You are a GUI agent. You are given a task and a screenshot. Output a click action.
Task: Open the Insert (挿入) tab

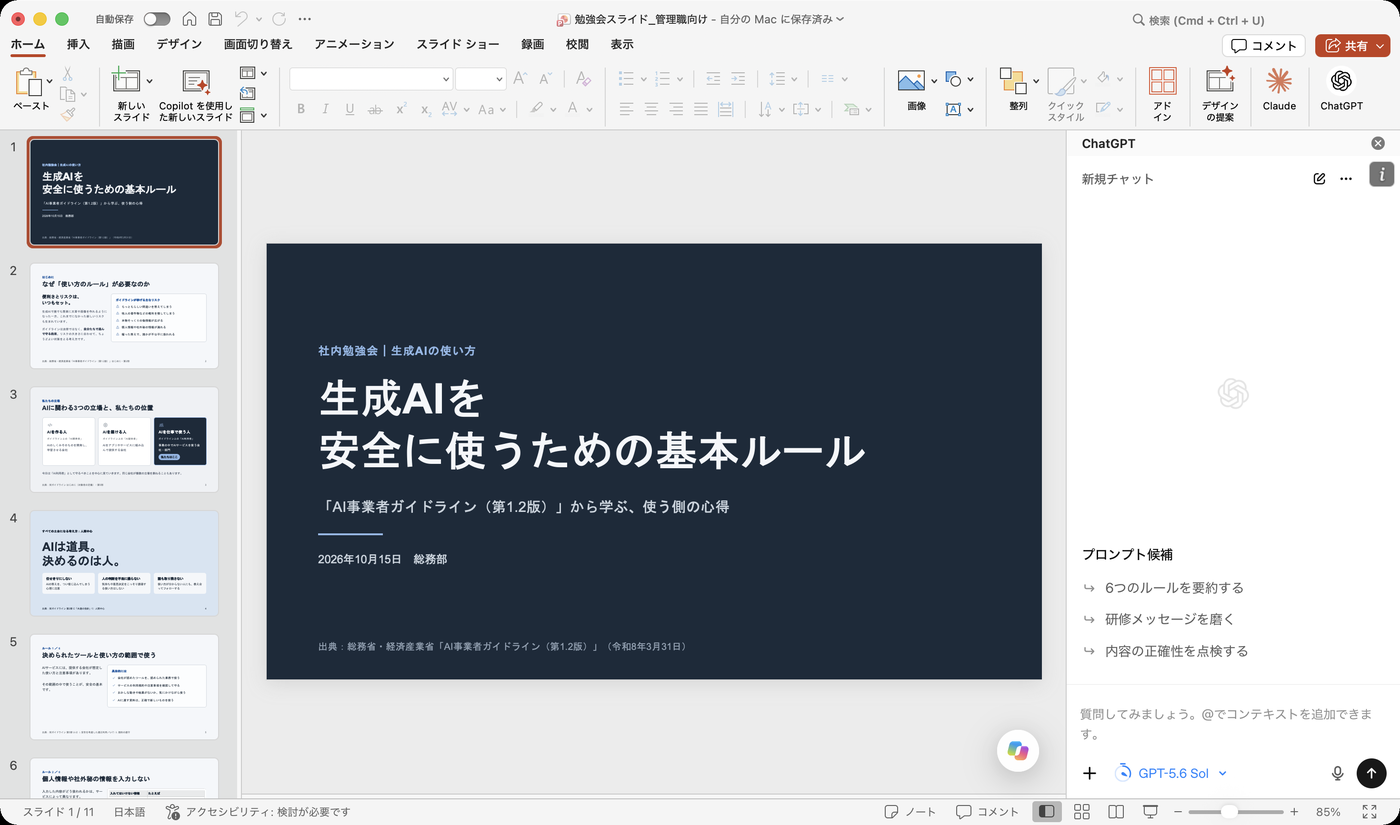coord(78,44)
